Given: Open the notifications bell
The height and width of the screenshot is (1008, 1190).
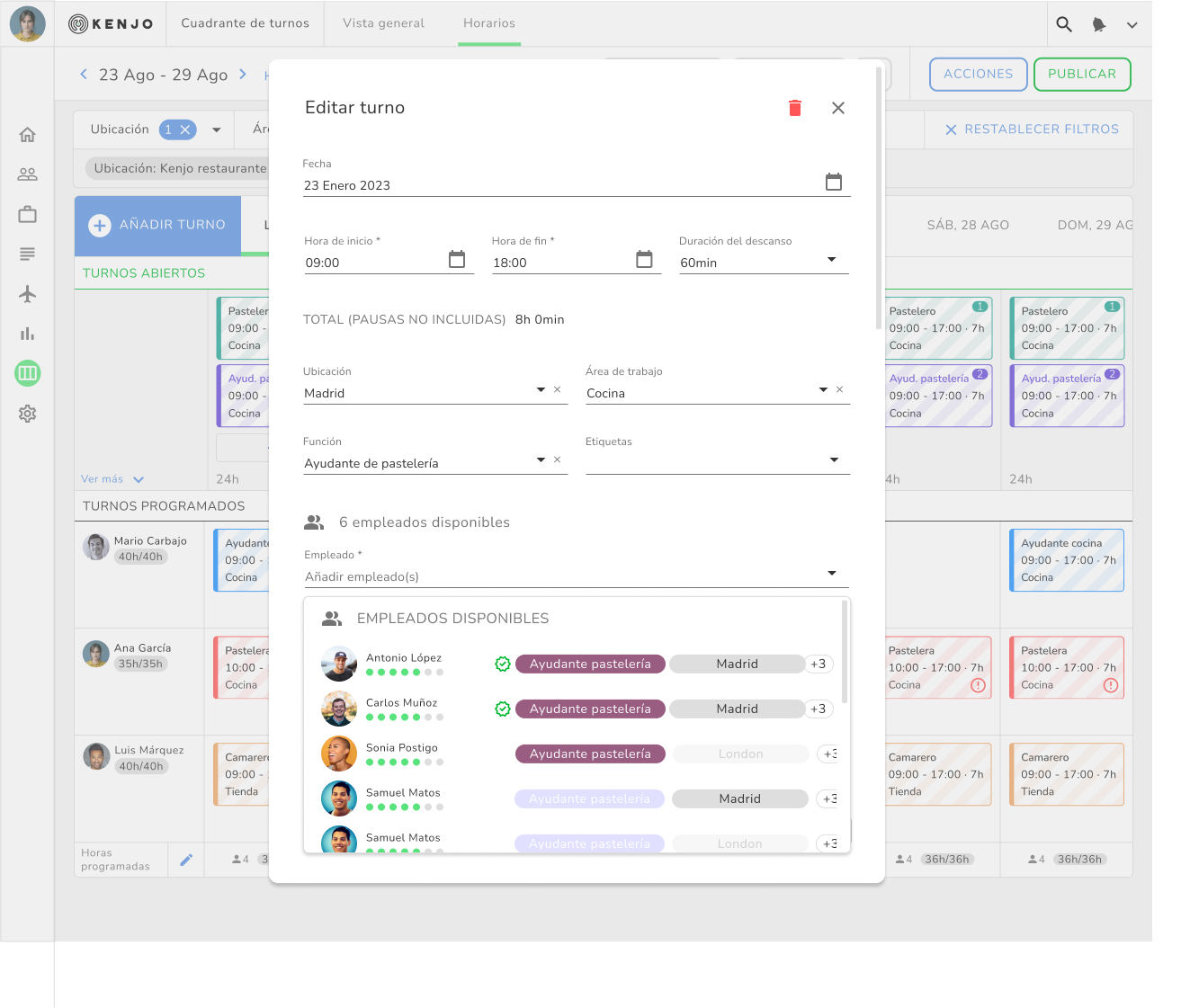Looking at the screenshot, I should click(1098, 24).
